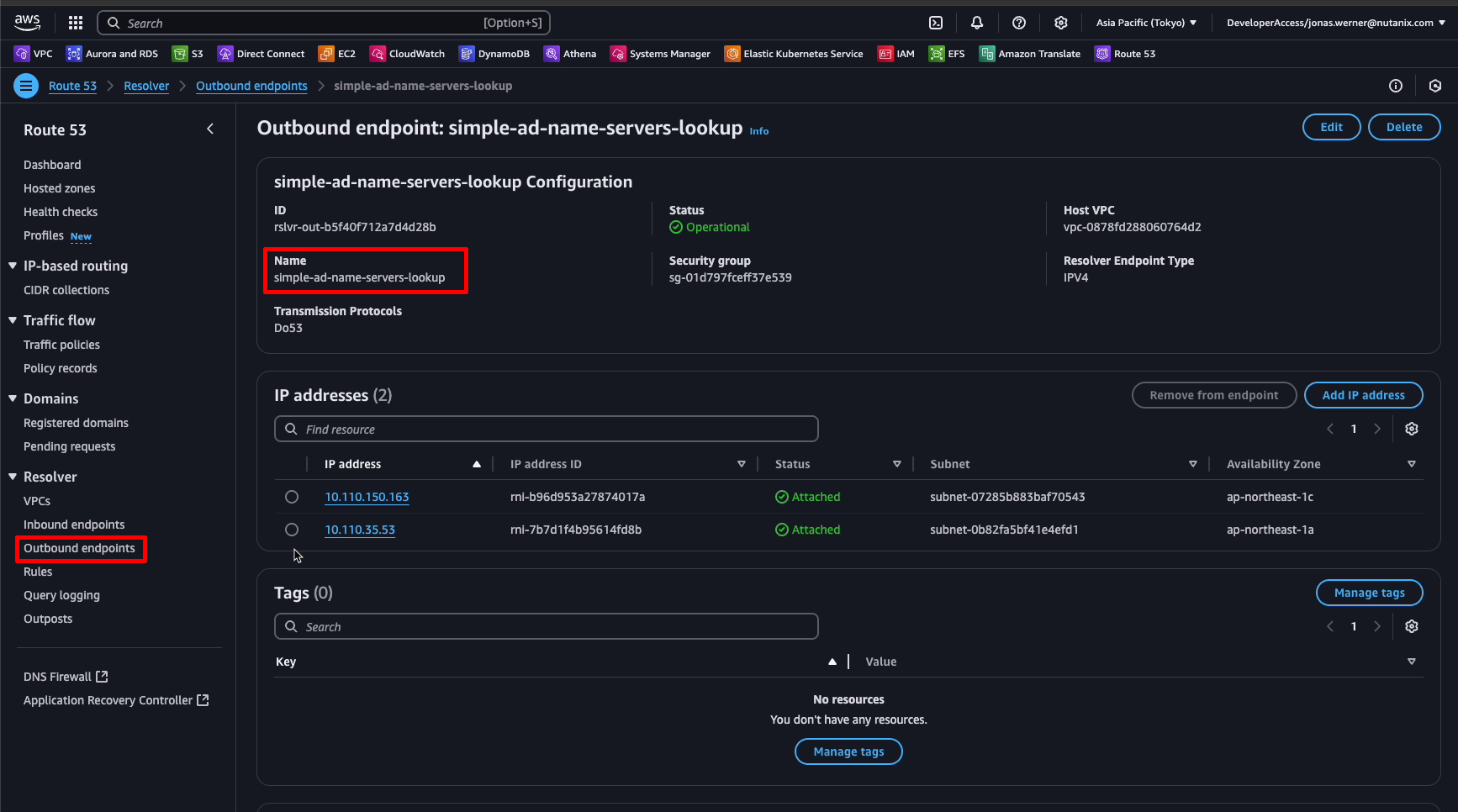The height and width of the screenshot is (812, 1458).
Task: Click Manage tags button under No resources
Action: pyautogui.click(x=848, y=751)
